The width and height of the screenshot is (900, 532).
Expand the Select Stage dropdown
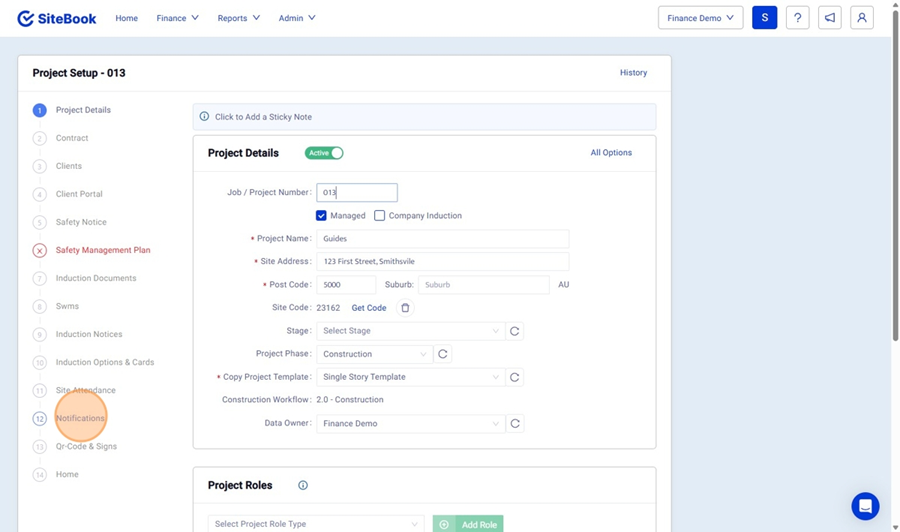[x=410, y=331]
